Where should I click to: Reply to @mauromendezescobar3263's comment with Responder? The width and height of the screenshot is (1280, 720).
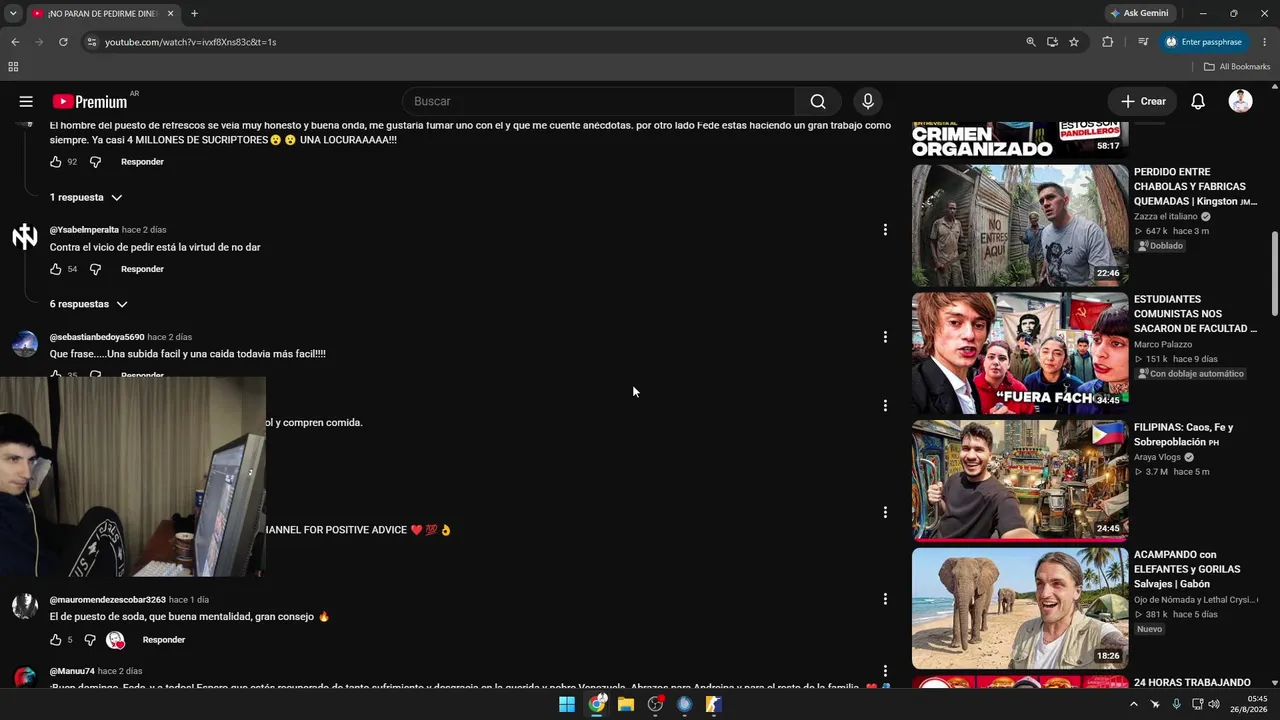tap(164, 640)
